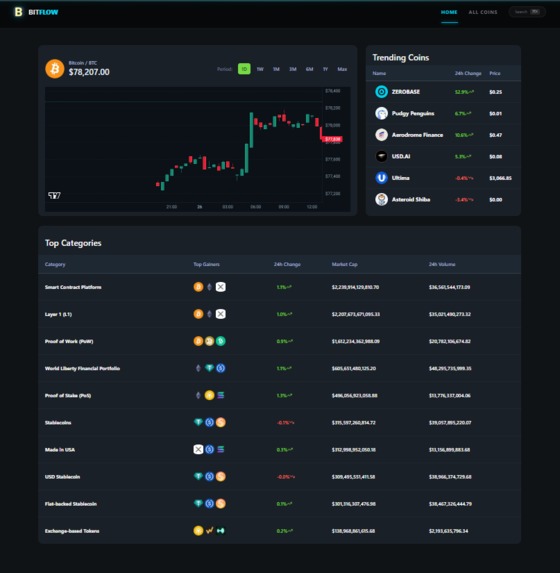Click the Layer 1 (L1) category name

(x=58, y=314)
